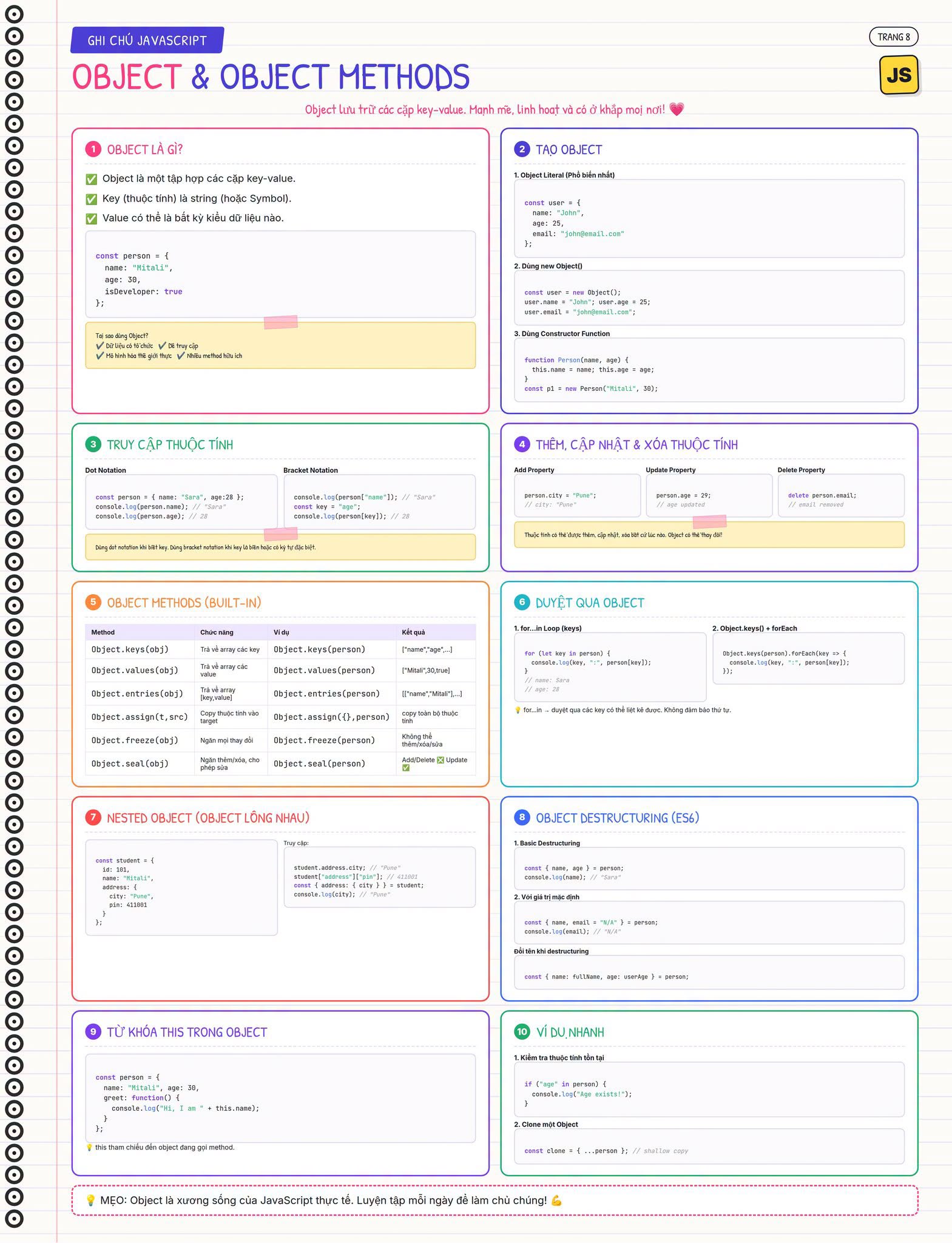Click checkmark next to 'Object là một tập hợp'
The height and width of the screenshot is (1243, 952).
point(92,179)
